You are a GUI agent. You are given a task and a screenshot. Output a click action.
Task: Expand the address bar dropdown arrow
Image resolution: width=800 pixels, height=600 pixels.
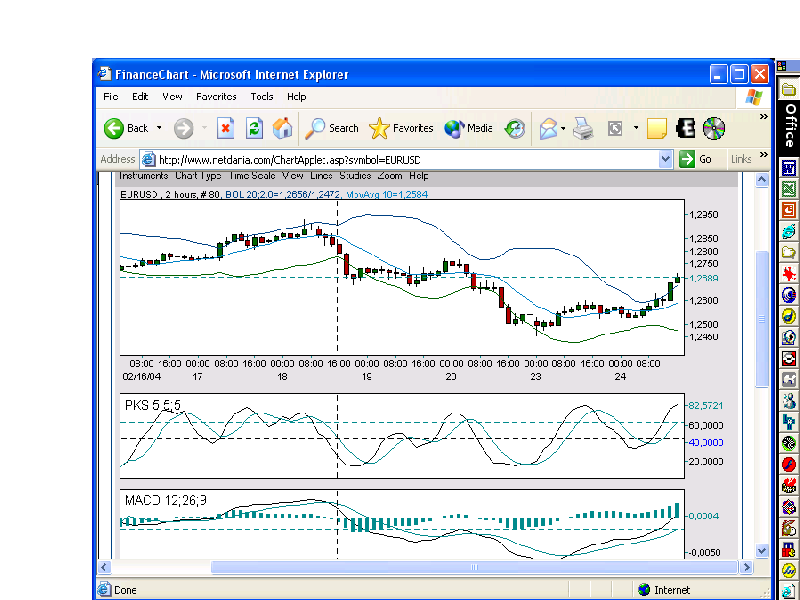[665, 160]
